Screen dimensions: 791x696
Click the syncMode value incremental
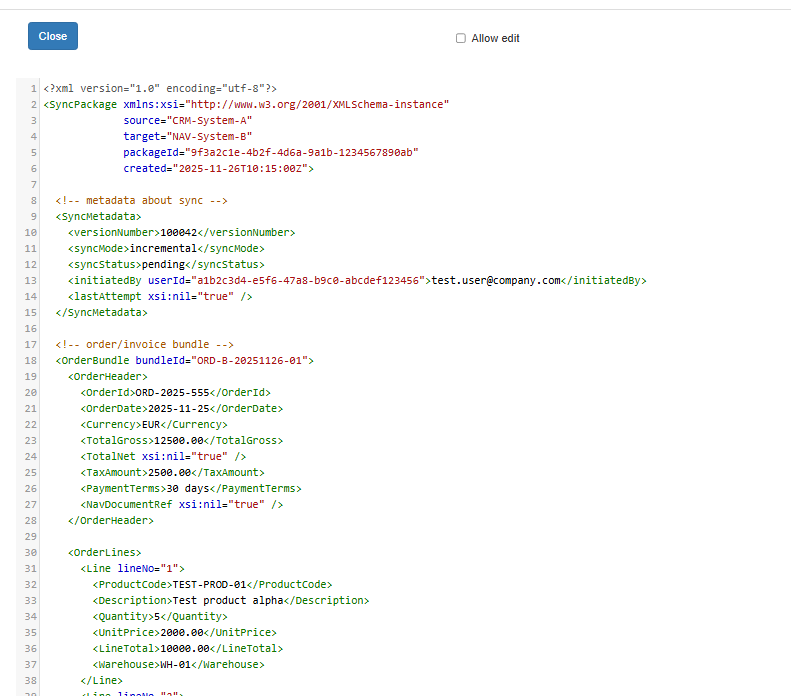[163, 248]
